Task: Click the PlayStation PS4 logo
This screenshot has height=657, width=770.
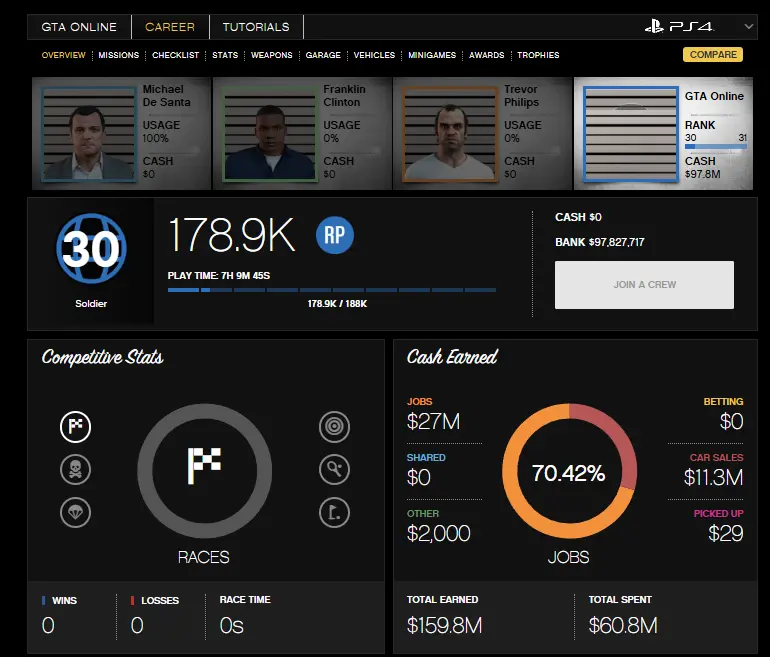Action: coord(679,27)
